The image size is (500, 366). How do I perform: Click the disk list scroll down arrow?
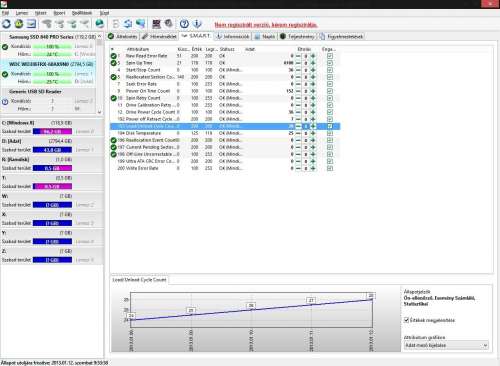[99, 112]
